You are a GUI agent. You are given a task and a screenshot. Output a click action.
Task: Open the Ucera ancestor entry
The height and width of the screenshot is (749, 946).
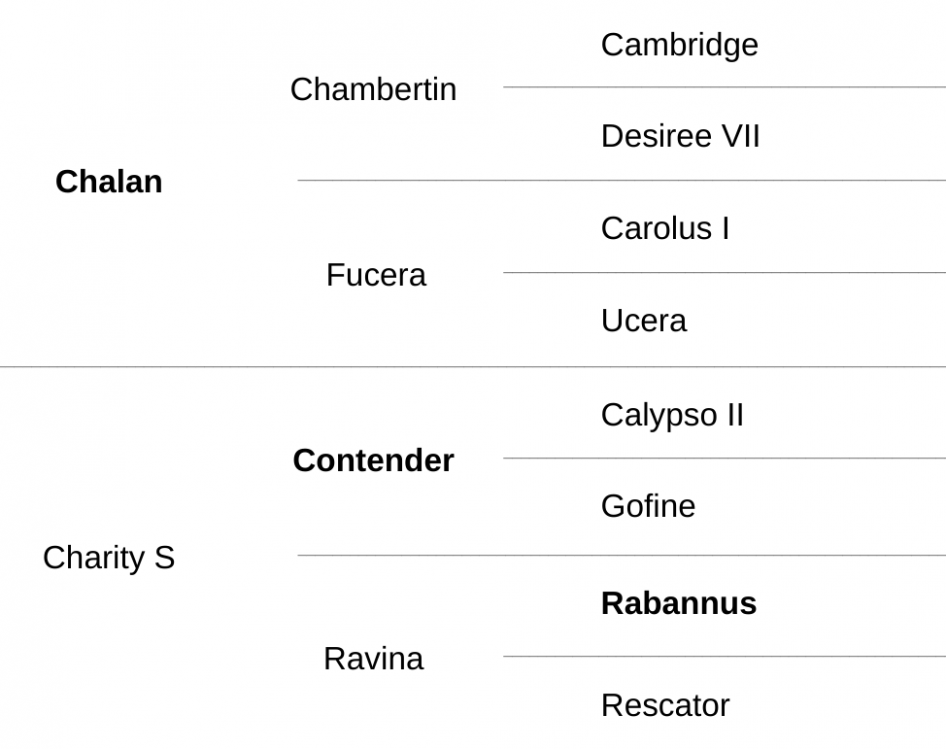[x=644, y=320]
